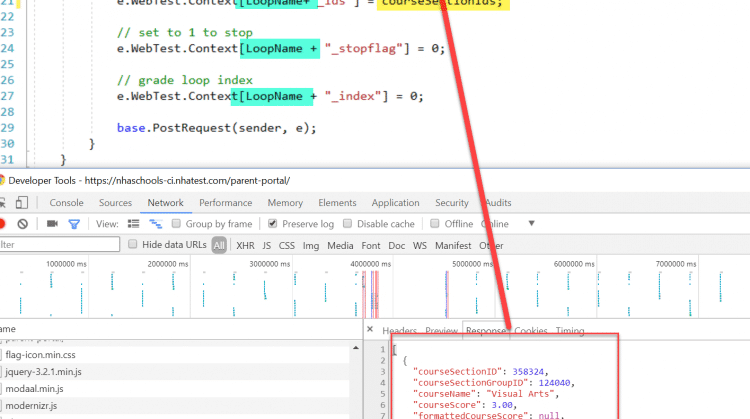Show the overview waterfall view icon
The height and width of the screenshot is (419, 750).
click(x=155, y=224)
